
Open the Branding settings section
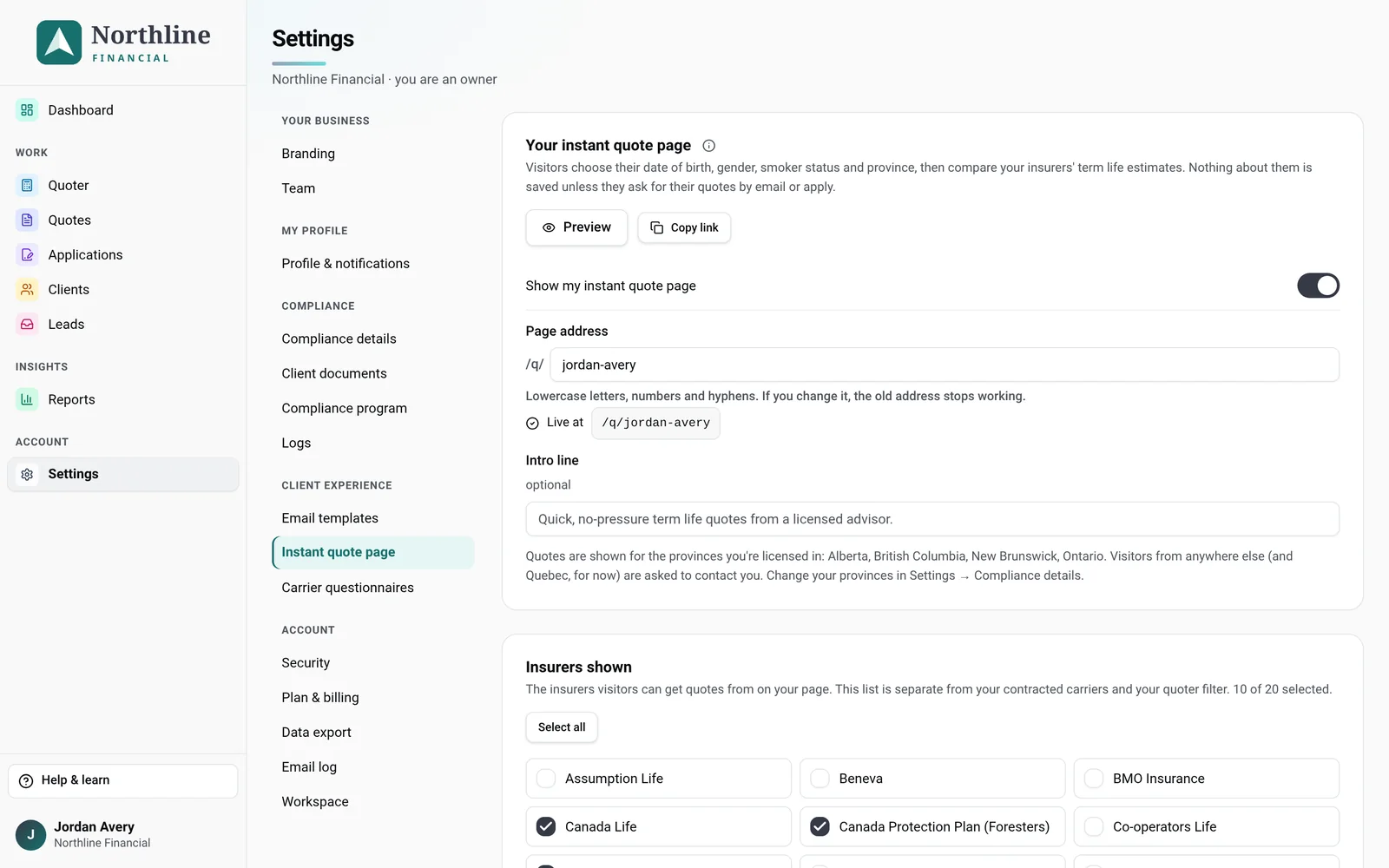click(373, 154)
